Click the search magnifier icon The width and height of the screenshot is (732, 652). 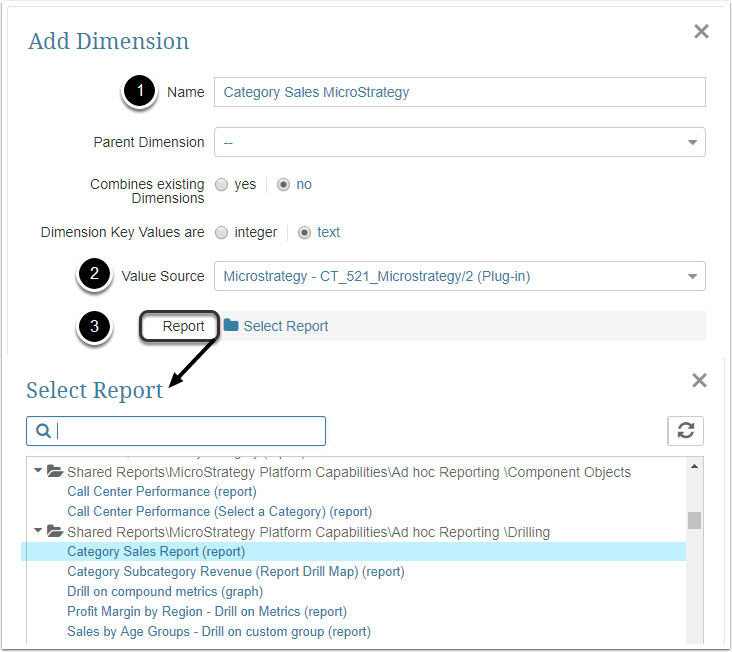tap(43, 430)
